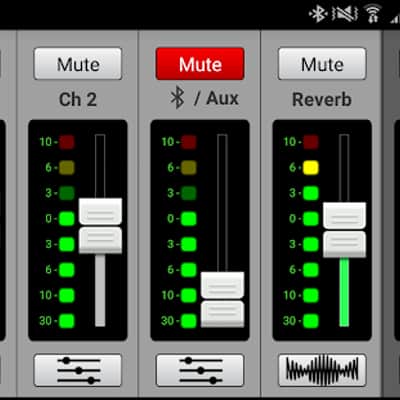Screen dimensions: 400x400
Task: Tap the Bluetooth icon in status bar
Action: 318,14
